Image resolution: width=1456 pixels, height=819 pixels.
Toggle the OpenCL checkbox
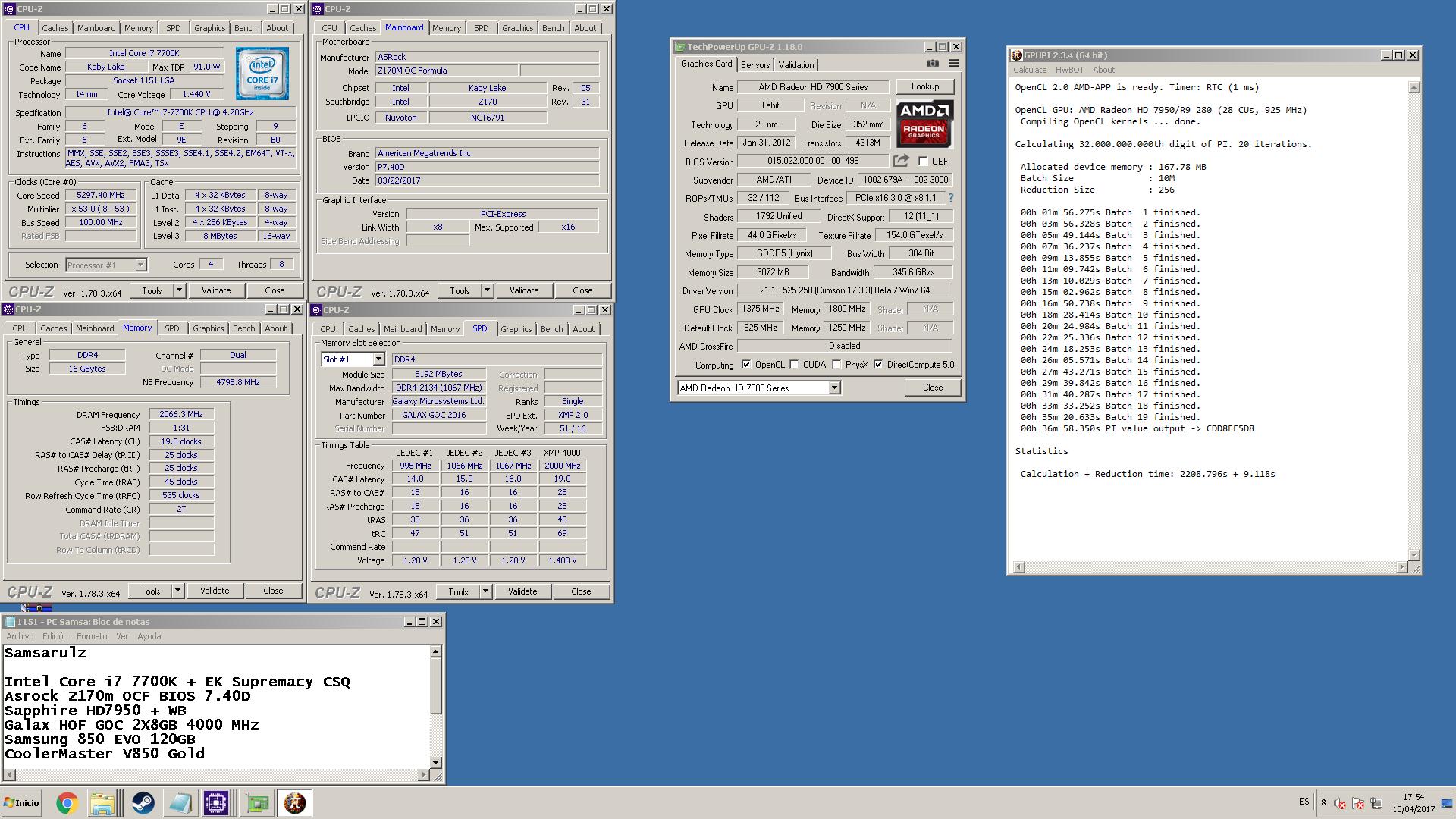click(746, 365)
